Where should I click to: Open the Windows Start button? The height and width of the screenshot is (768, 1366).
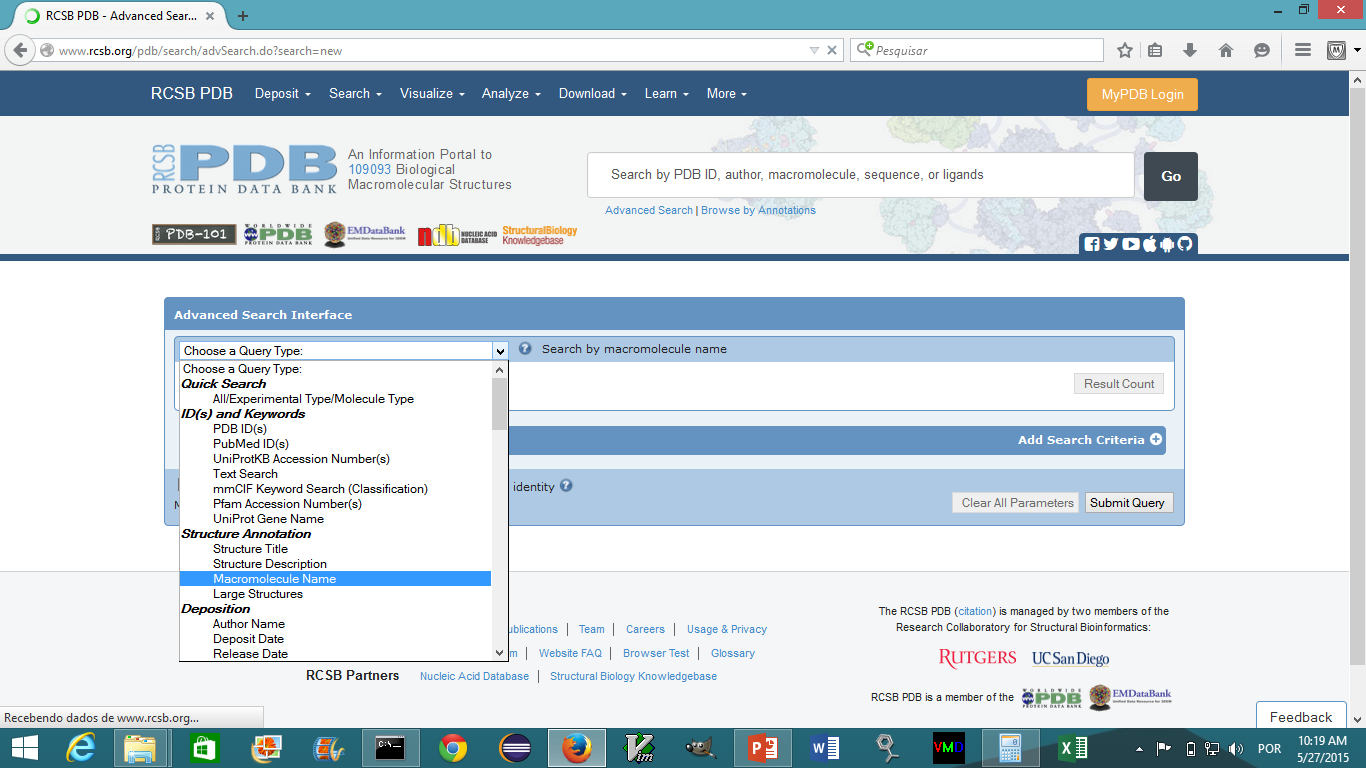pyautogui.click(x=25, y=747)
